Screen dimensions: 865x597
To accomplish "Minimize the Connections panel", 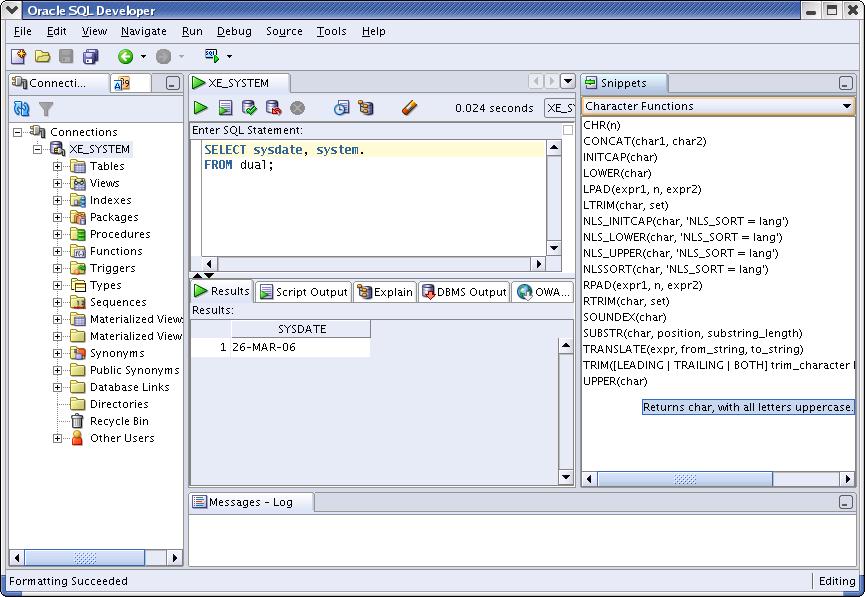I will [x=173, y=83].
